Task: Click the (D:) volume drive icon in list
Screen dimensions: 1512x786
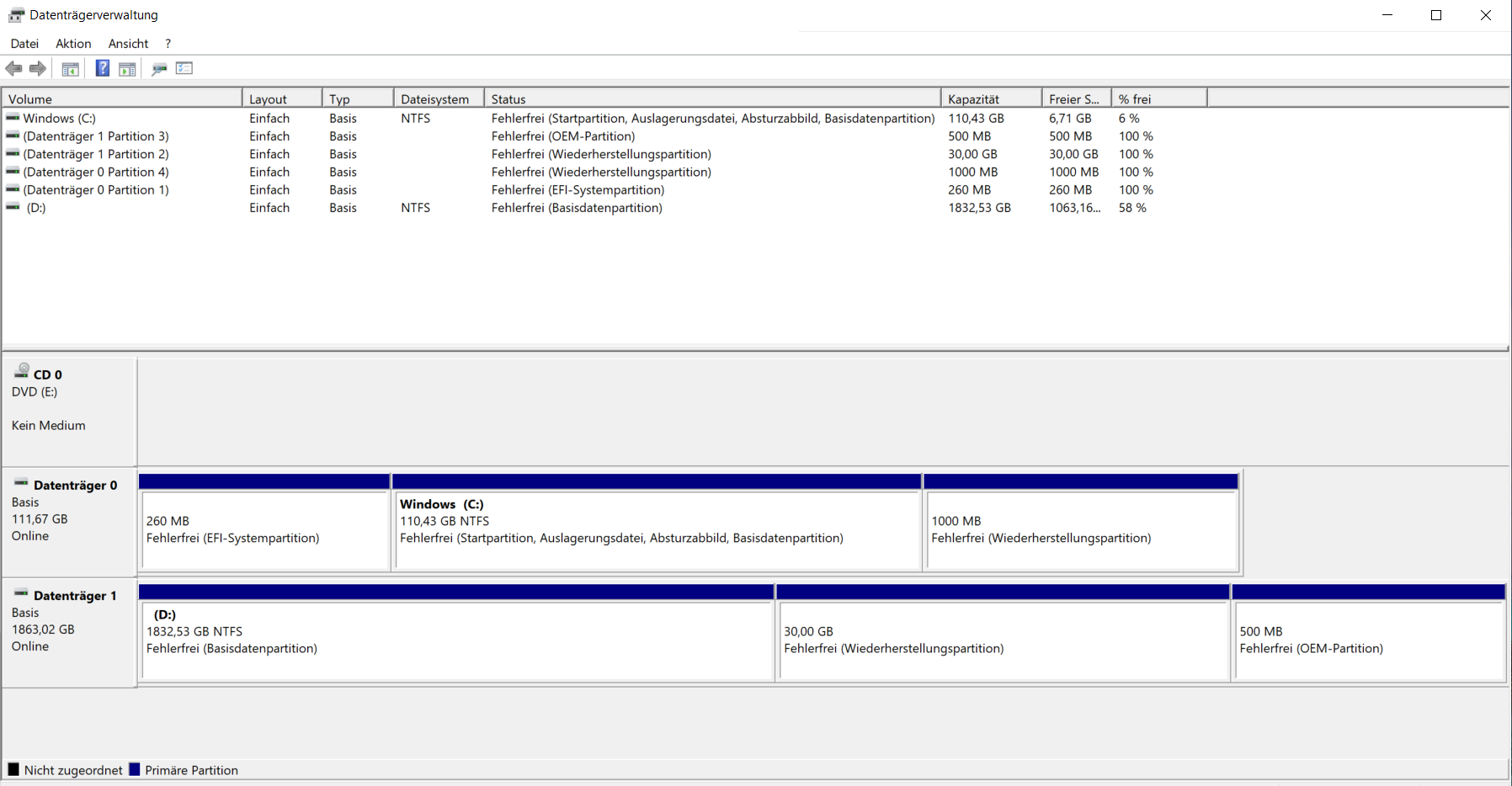Action: 13,207
